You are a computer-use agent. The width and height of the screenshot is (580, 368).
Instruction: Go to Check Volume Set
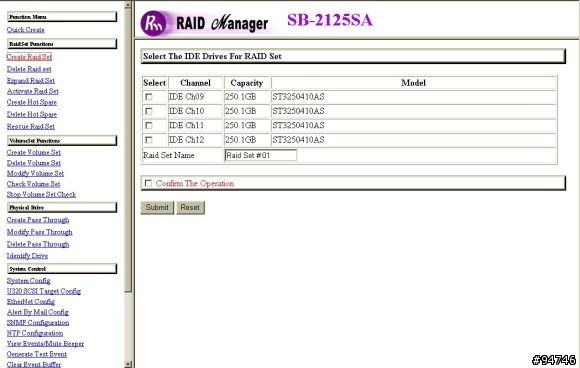(33, 184)
